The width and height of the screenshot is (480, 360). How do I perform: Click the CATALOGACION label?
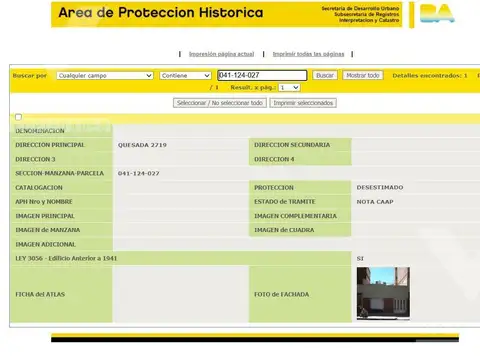click(39, 188)
